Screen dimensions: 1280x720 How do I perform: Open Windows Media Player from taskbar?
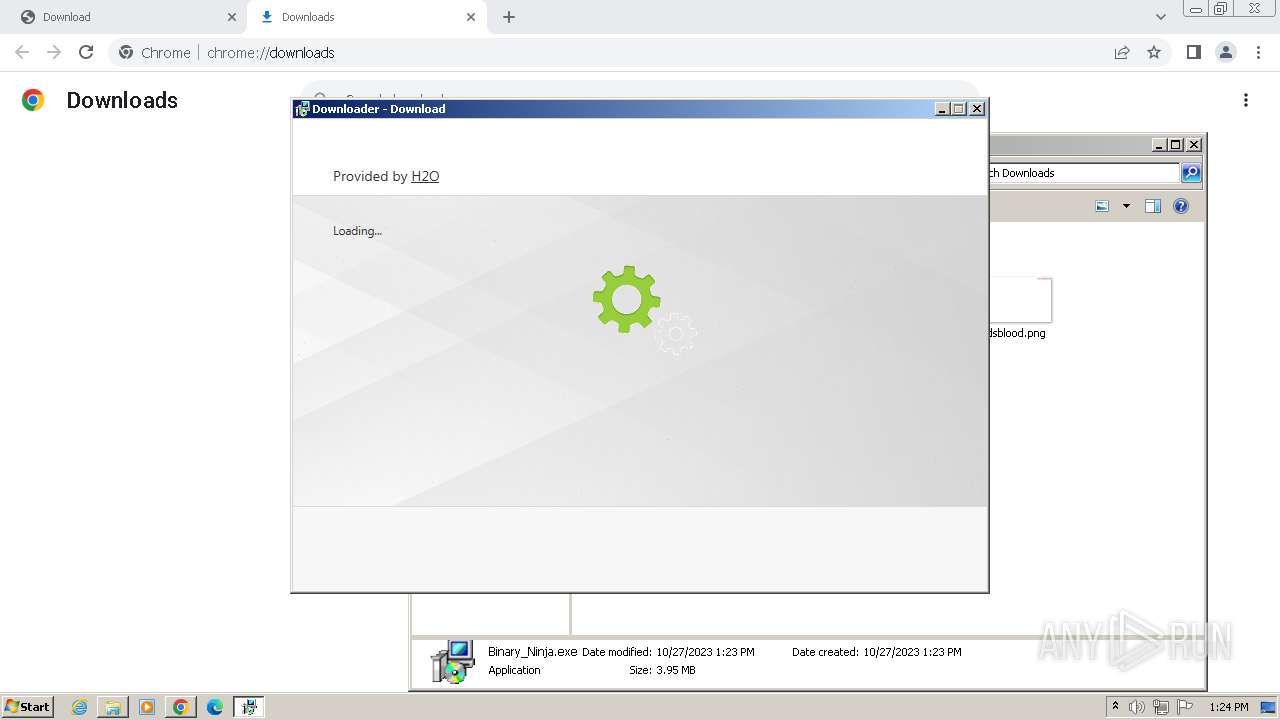147,707
